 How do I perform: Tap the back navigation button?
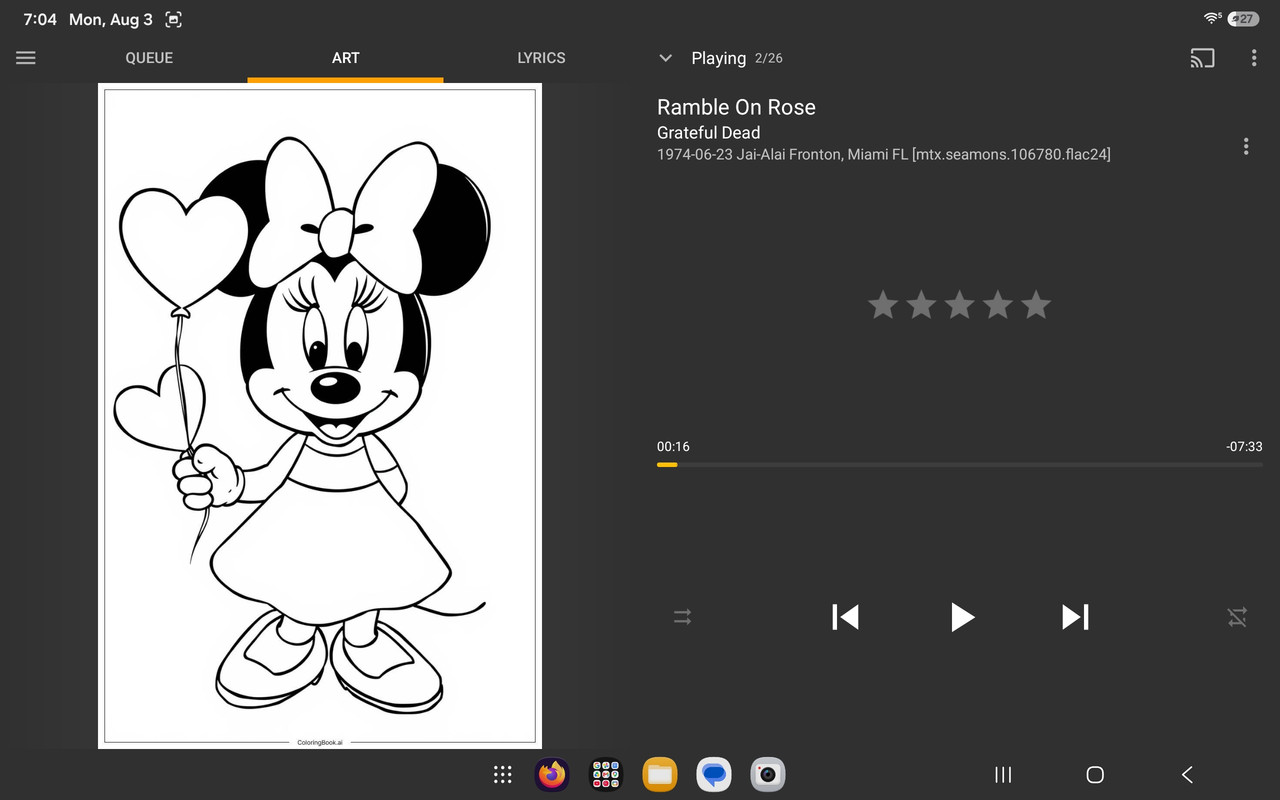click(1187, 774)
